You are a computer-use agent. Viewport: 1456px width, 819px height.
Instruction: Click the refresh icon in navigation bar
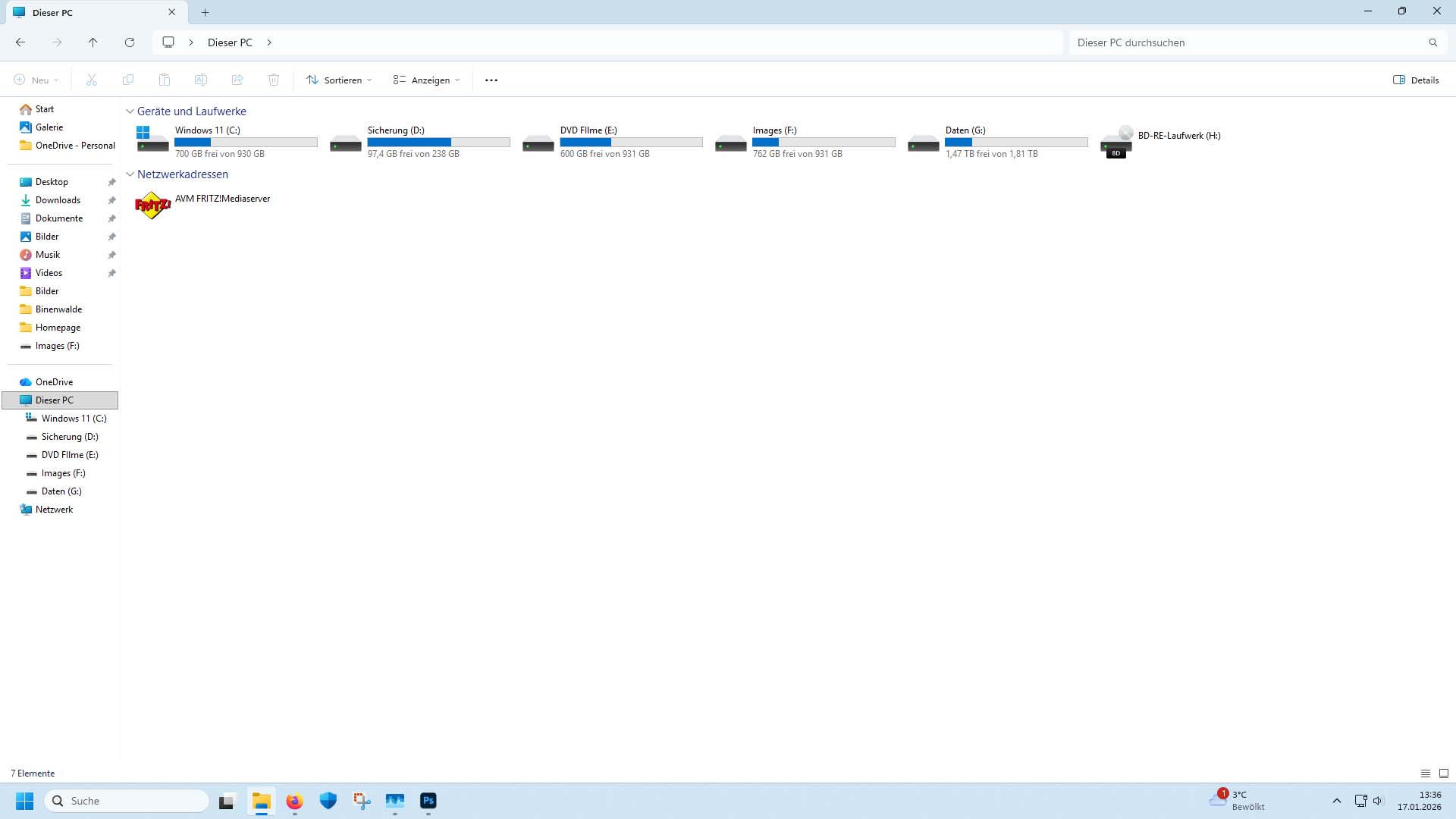pyautogui.click(x=130, y=42)
